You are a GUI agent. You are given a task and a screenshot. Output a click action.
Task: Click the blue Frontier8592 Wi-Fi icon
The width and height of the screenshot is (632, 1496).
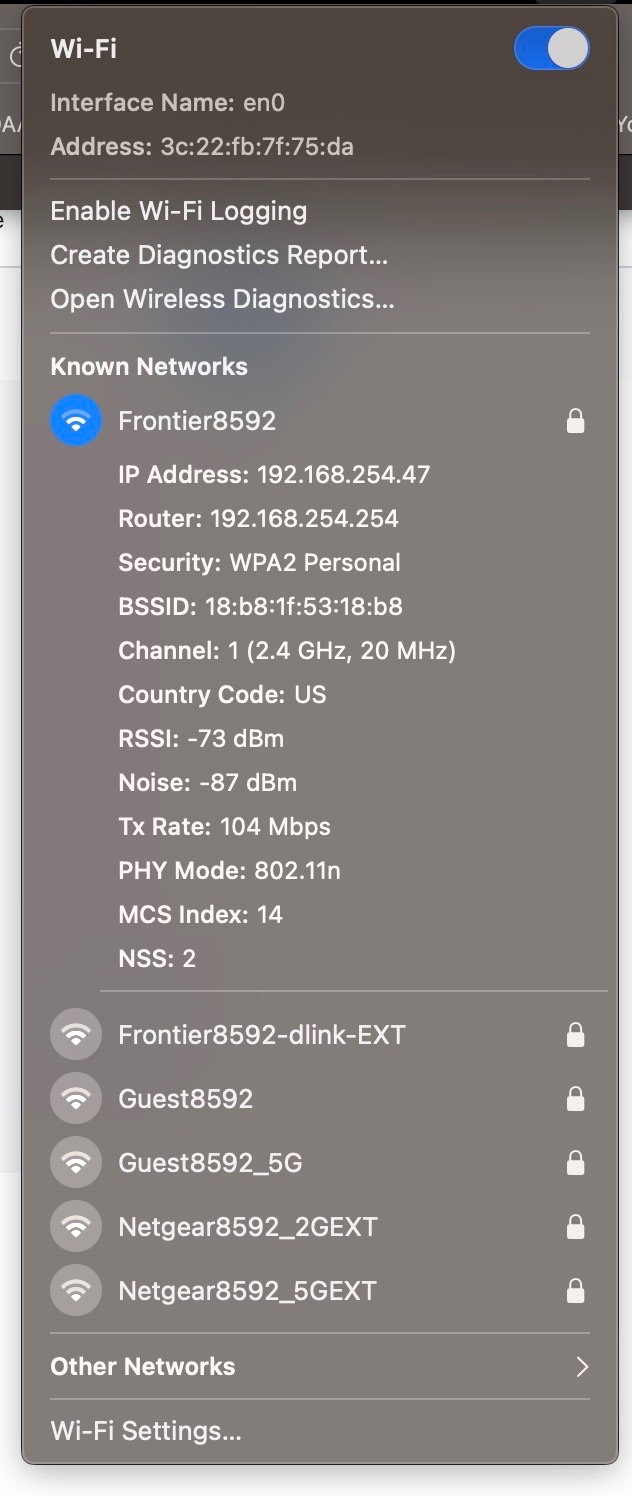click(x=76, y=421)
